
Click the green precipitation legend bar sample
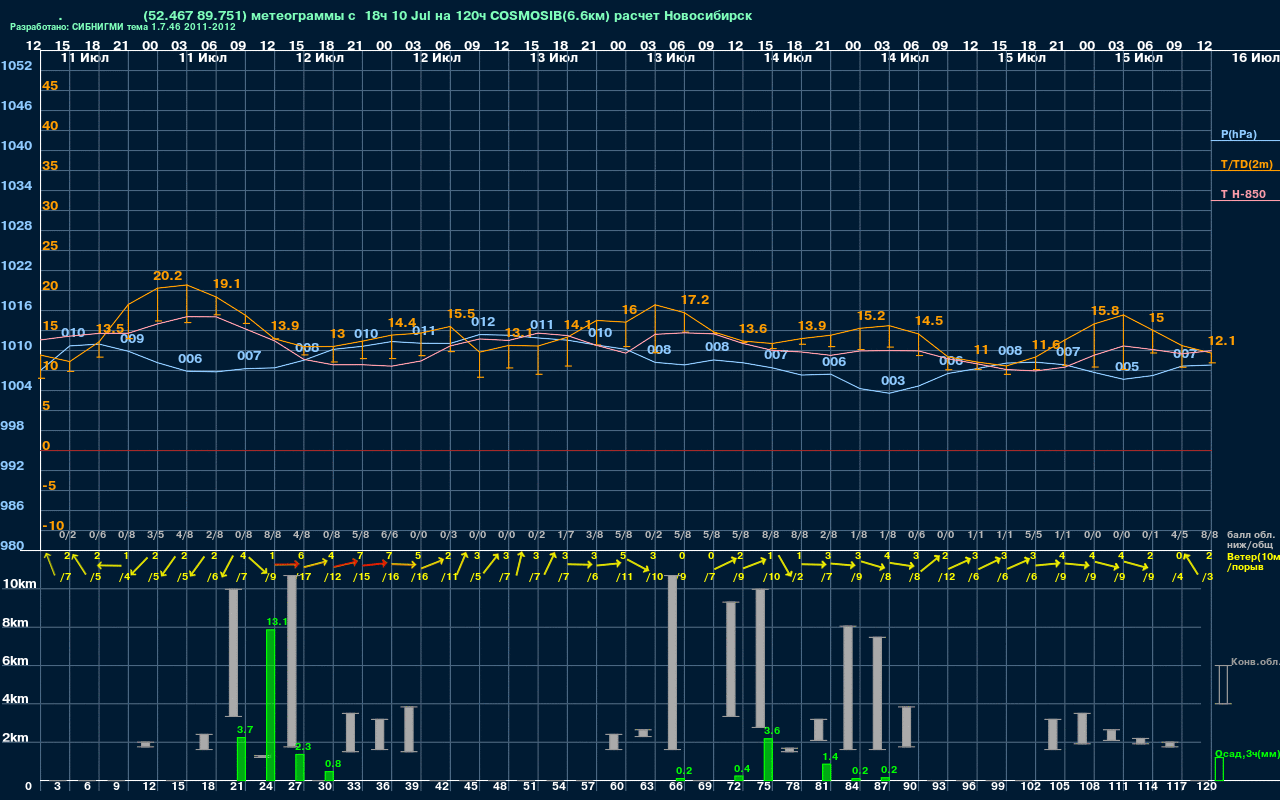coord(1219,769)
